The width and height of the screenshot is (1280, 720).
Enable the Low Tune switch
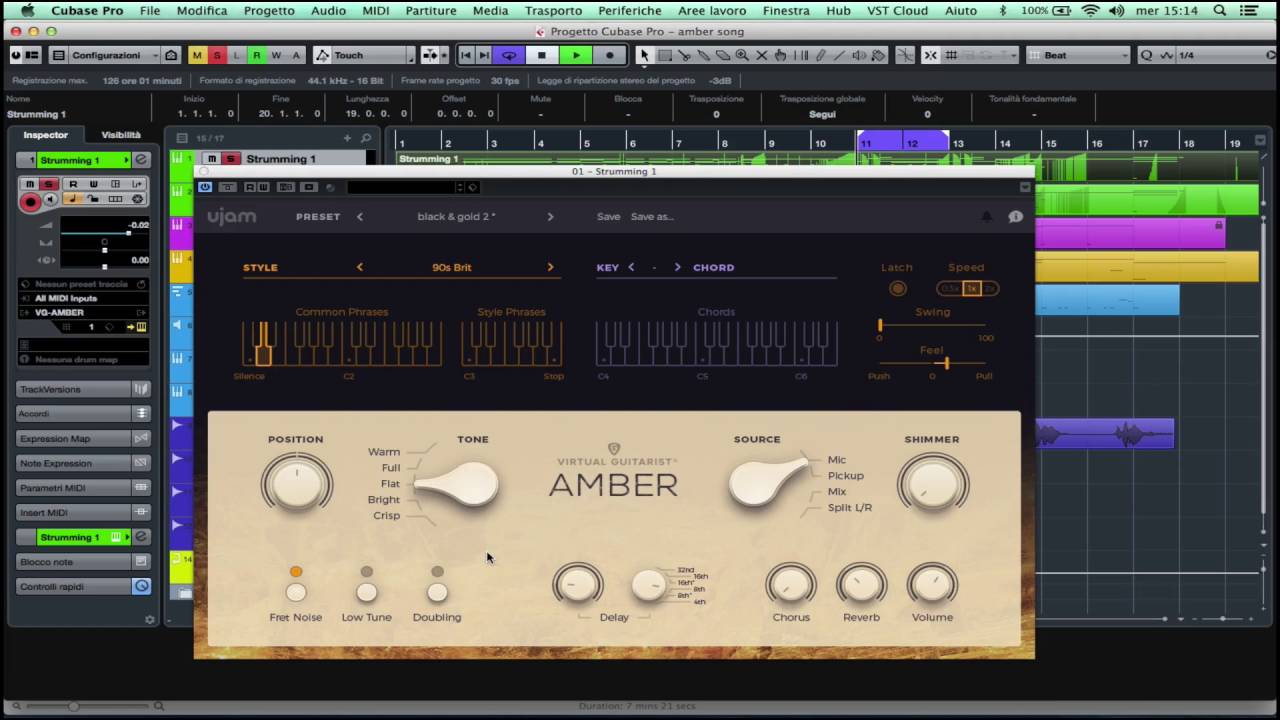point(367,593)
